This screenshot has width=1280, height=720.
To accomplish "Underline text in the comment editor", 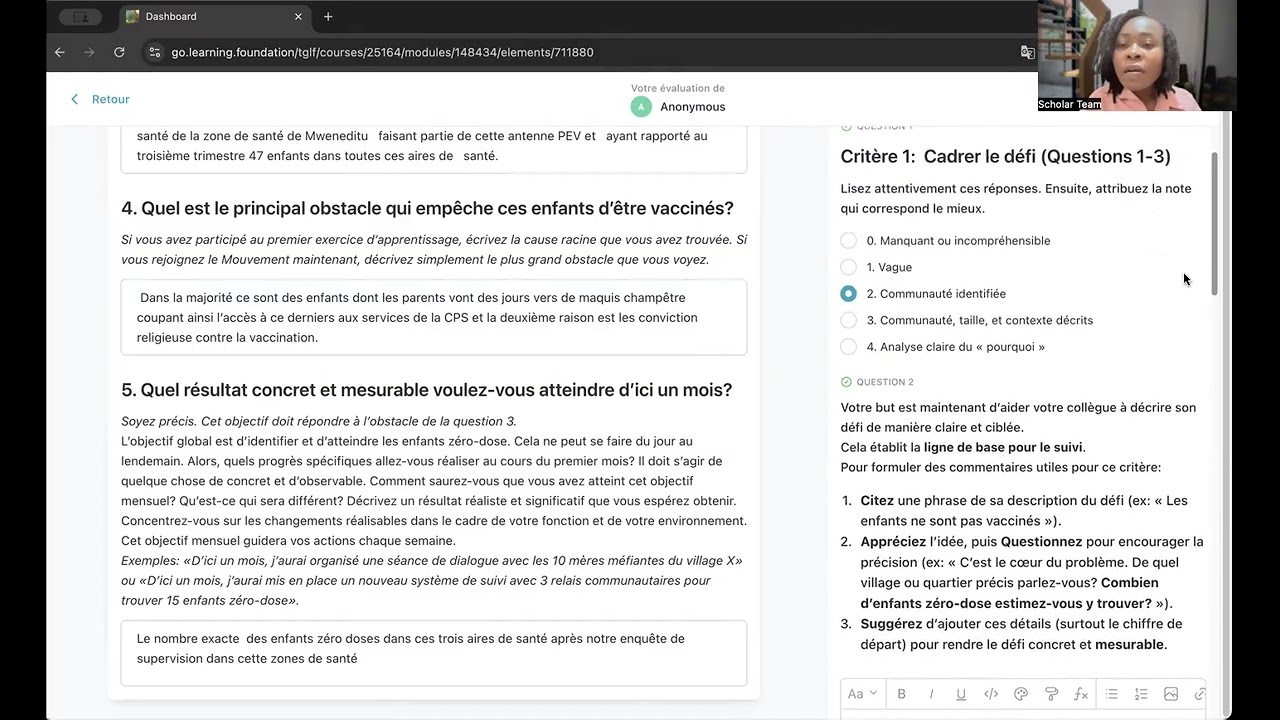I will (x=961, y=694).
